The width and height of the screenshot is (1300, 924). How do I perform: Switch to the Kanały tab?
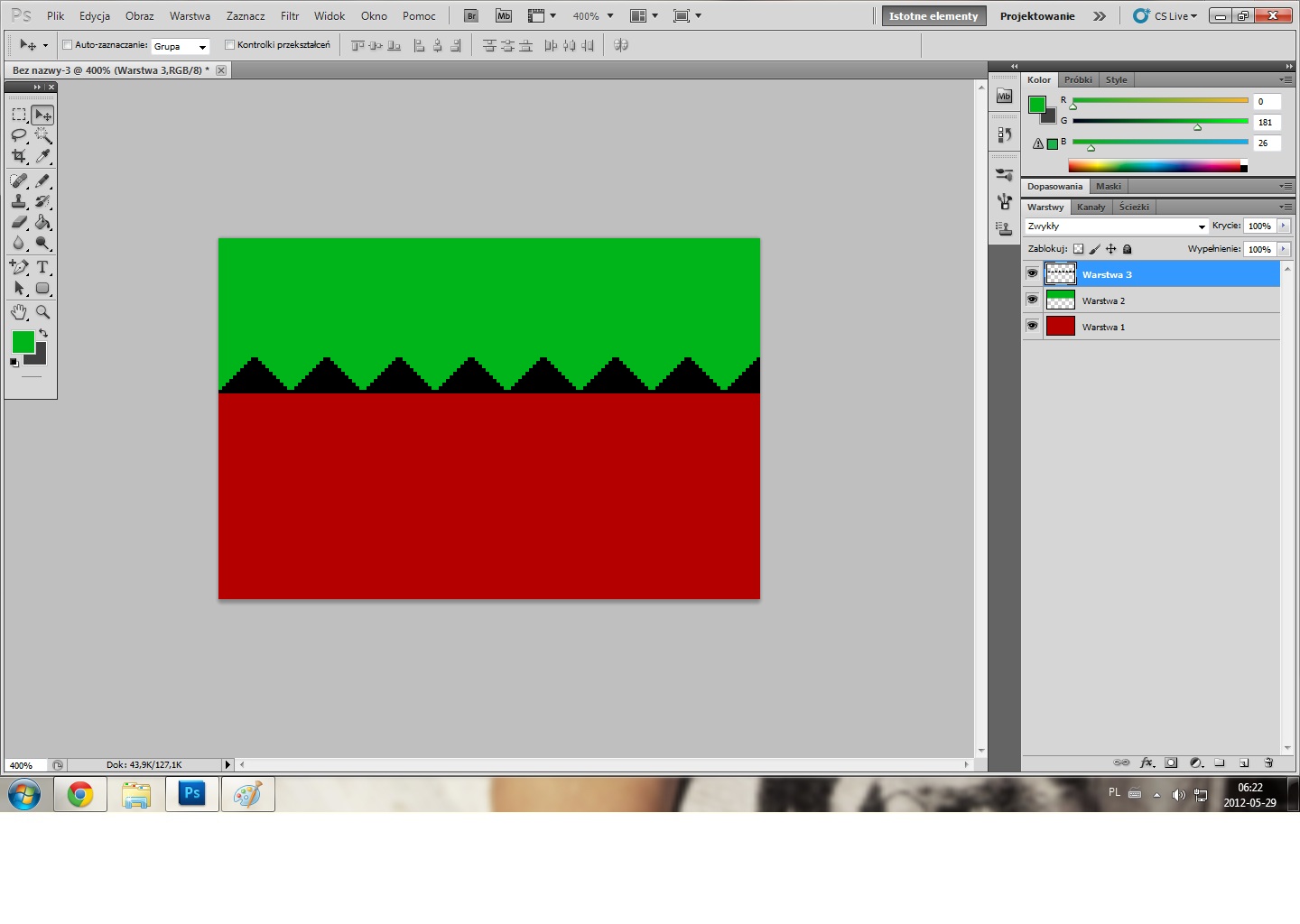(1091, 207)
